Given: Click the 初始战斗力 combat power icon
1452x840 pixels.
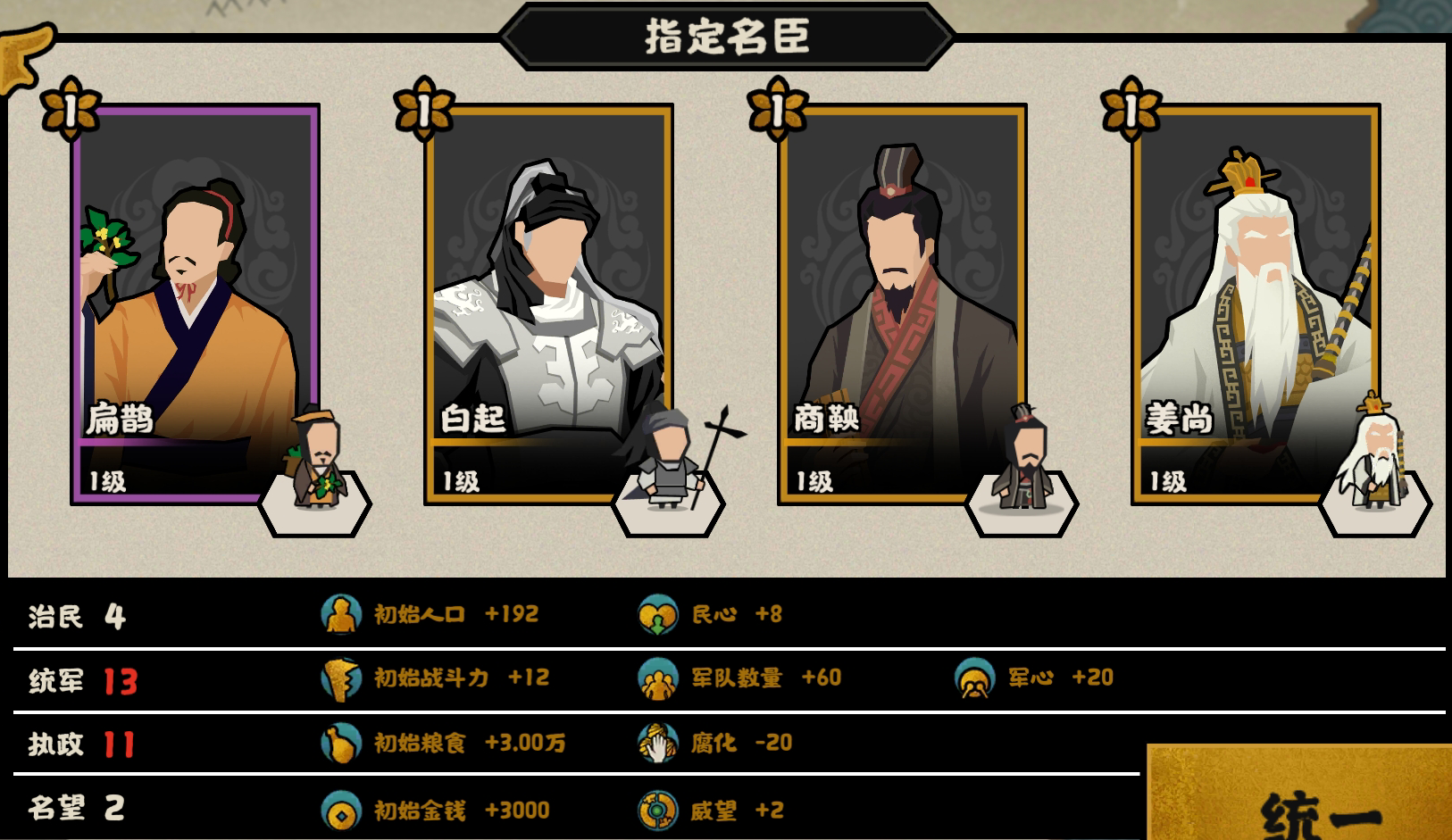Looking at the screenshot, I should click(x=341, y=678).
